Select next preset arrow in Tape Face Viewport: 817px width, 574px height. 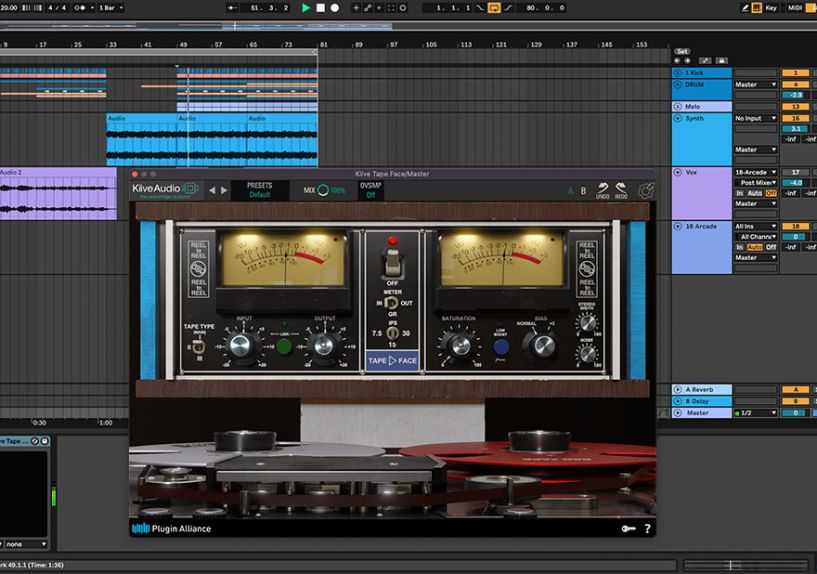[224, 191]
